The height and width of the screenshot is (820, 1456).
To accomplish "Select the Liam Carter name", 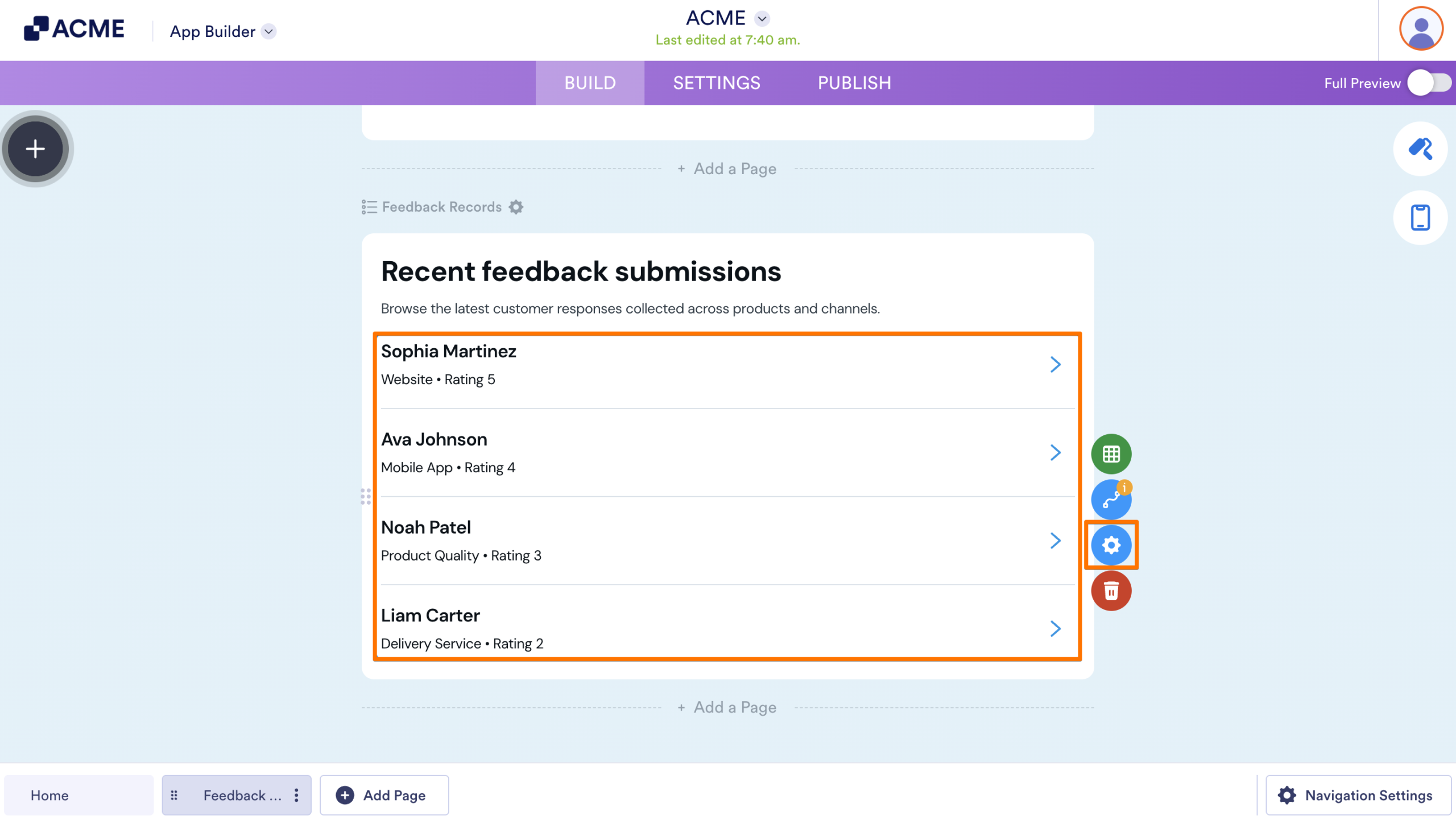I will coord(430,616).
